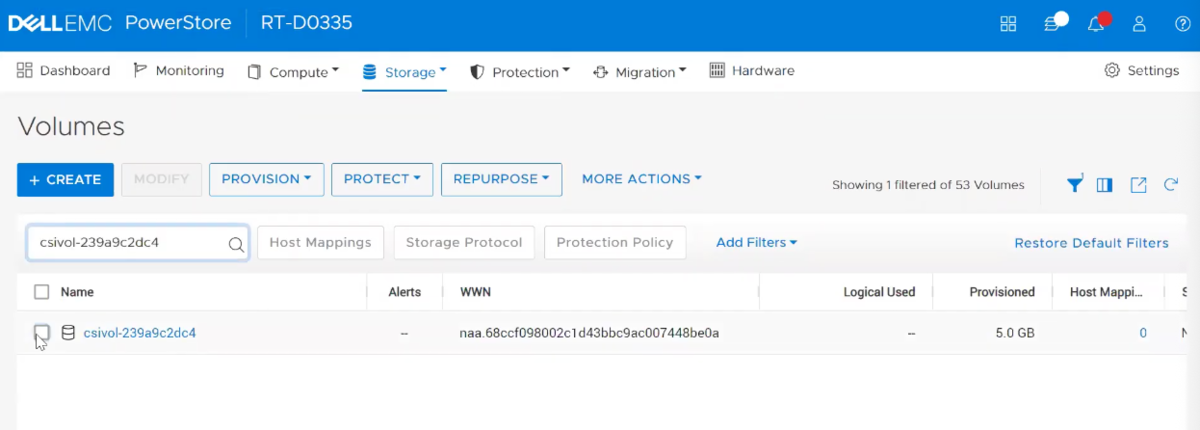Open the More Actions dropdown
This screenshot has height=430, width=1200.
641,179
